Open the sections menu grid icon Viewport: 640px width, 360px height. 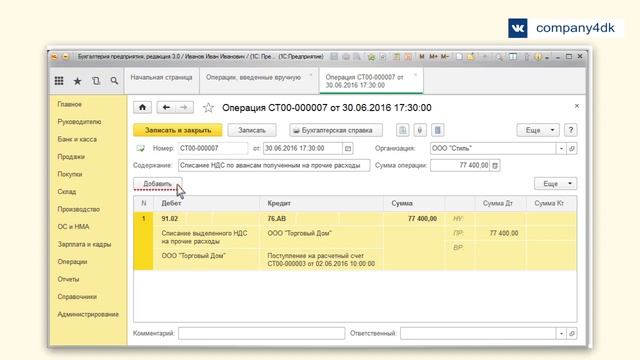coord(59,81)
